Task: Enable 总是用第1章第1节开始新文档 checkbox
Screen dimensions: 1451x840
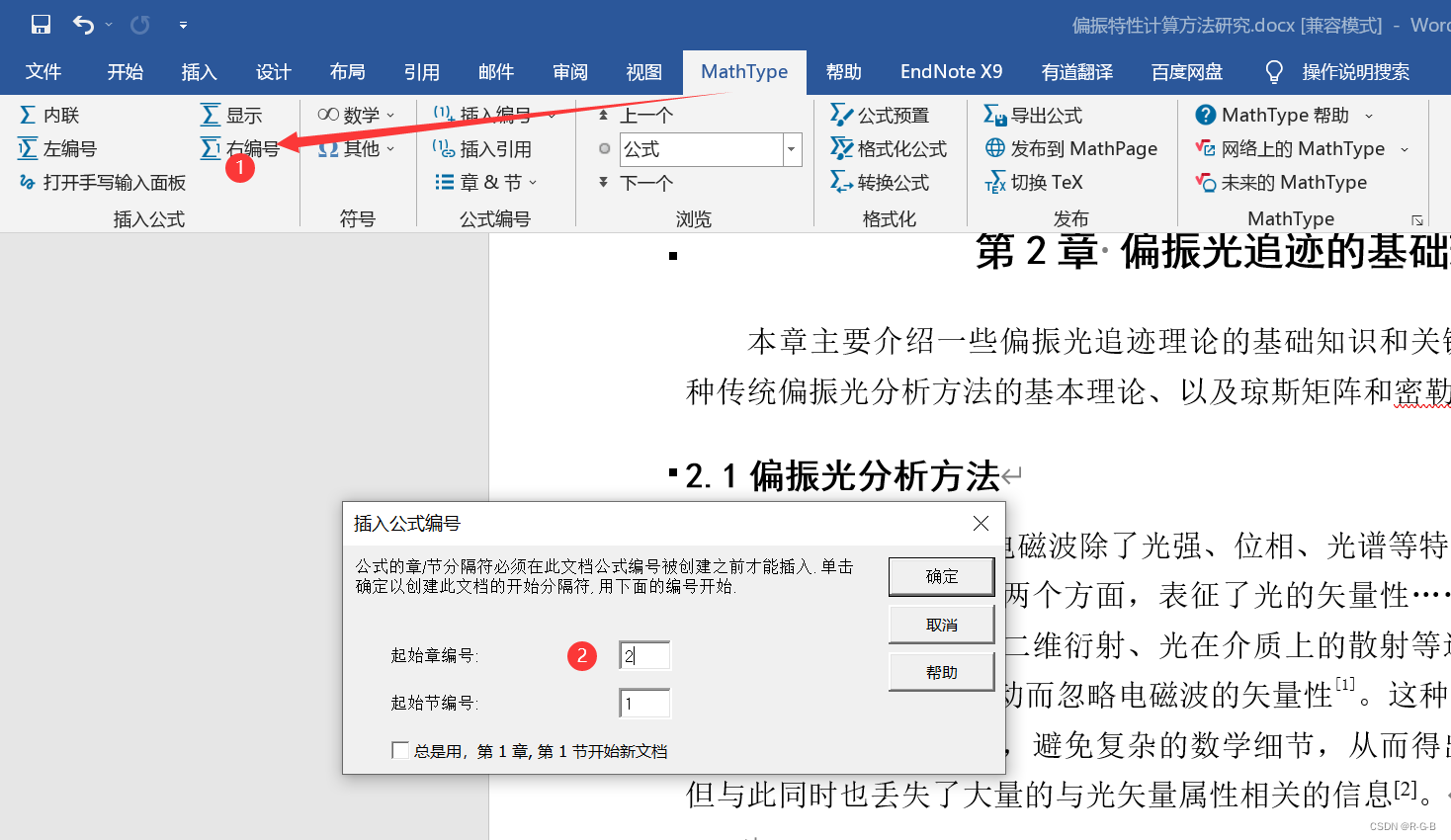Action: 400,750
